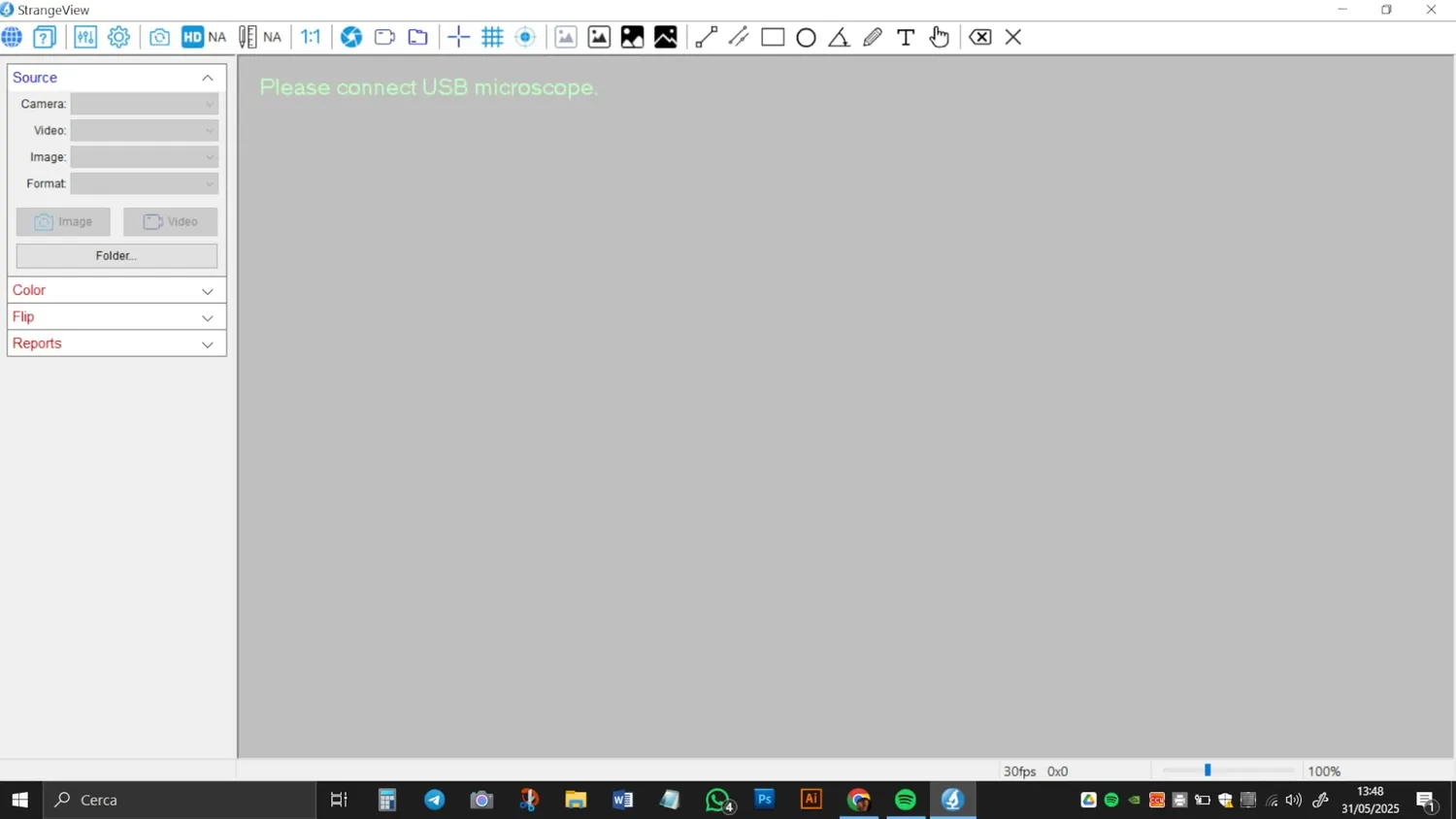Click the camera snapshot toolbar icon
Viewport: 1456px width, 819px height.
click(159, 38)
